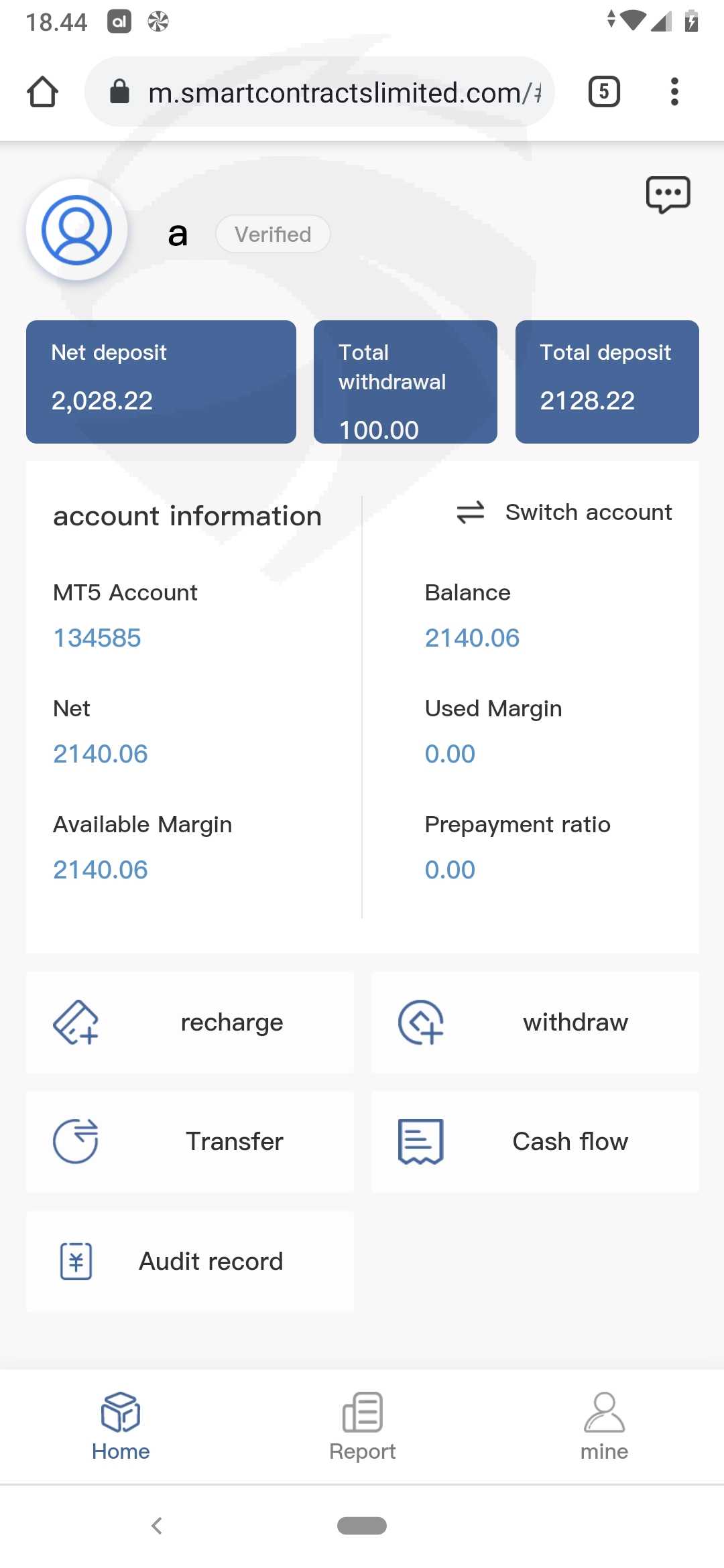Open the Net deposit card

tap(161, 381)
